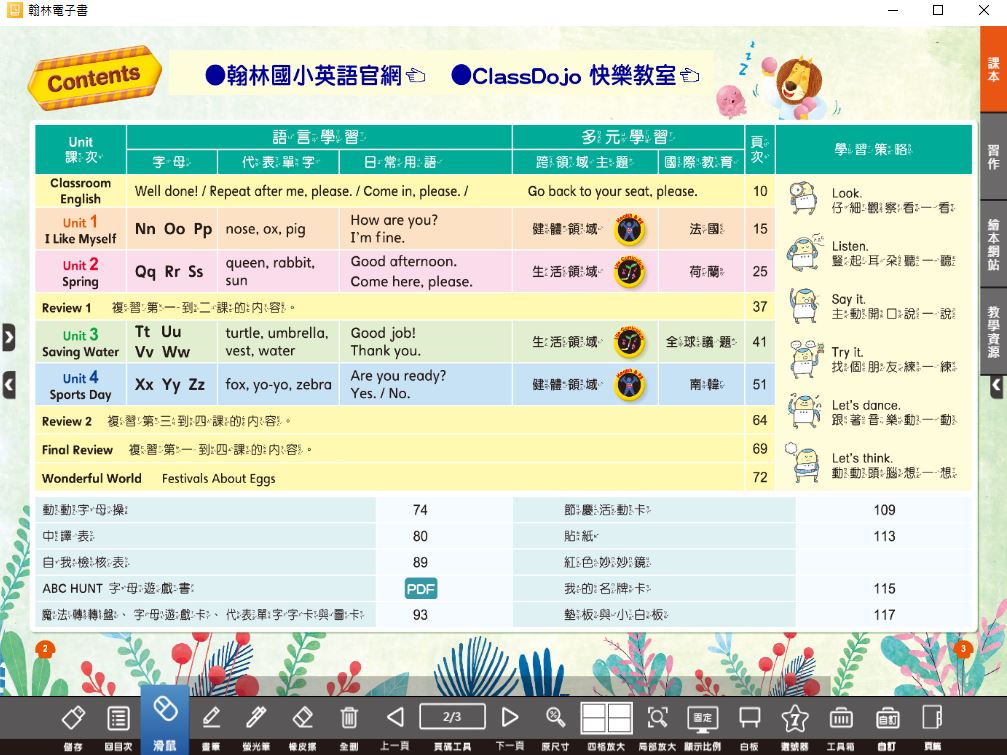This screenshot has width=1007, height=755.
Task: Open the table of contents (回目次) icon
Action: point(118,718)
